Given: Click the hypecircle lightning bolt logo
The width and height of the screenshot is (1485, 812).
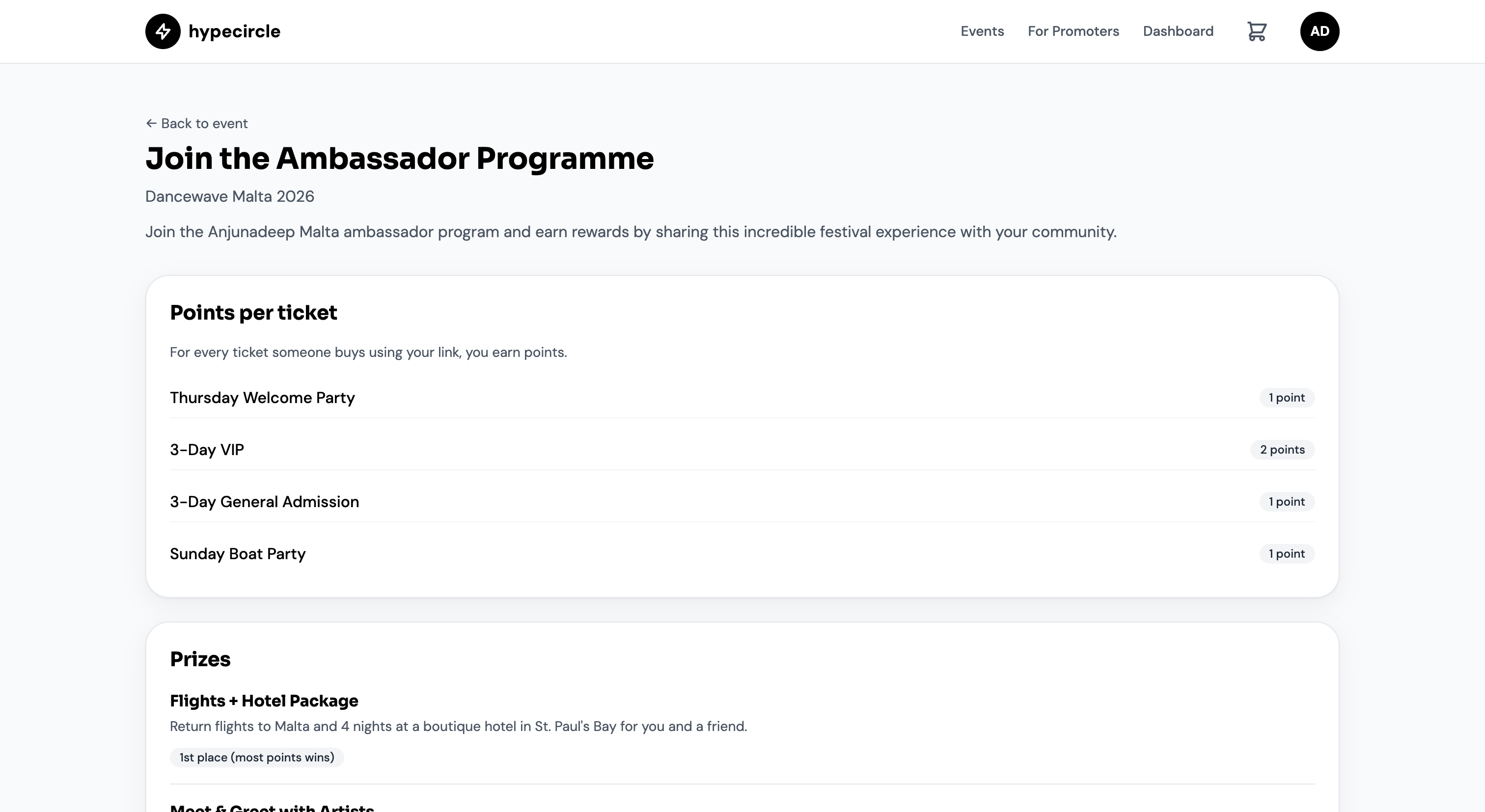Looking at the screenshot, I should click(163, 31).
